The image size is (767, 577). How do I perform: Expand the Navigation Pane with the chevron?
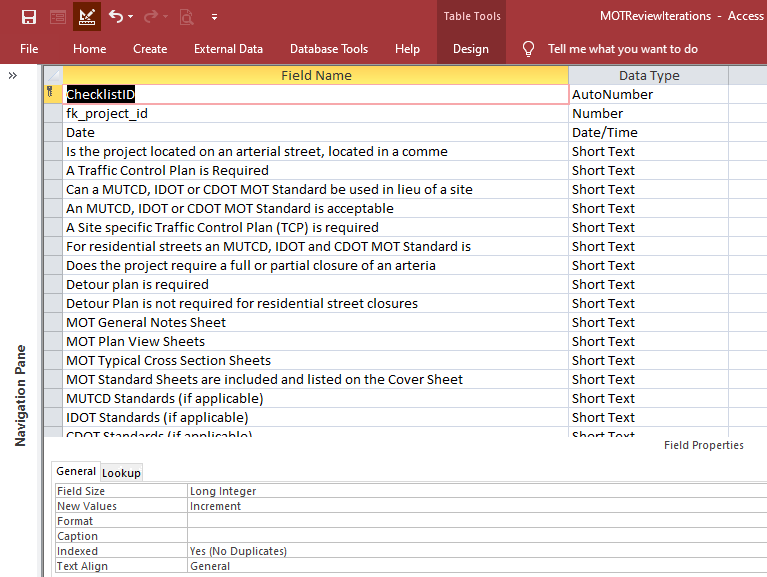click(x=13, y=75)
